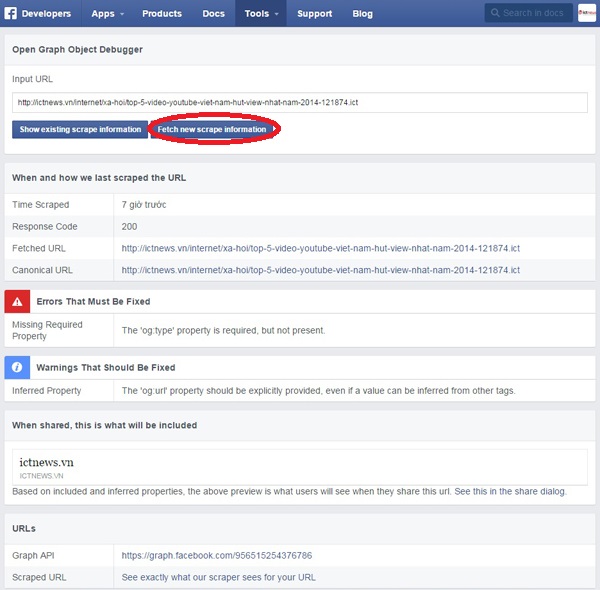Click the og:url inferred property warning
600x590 pixels.
[x=318, y=391]
